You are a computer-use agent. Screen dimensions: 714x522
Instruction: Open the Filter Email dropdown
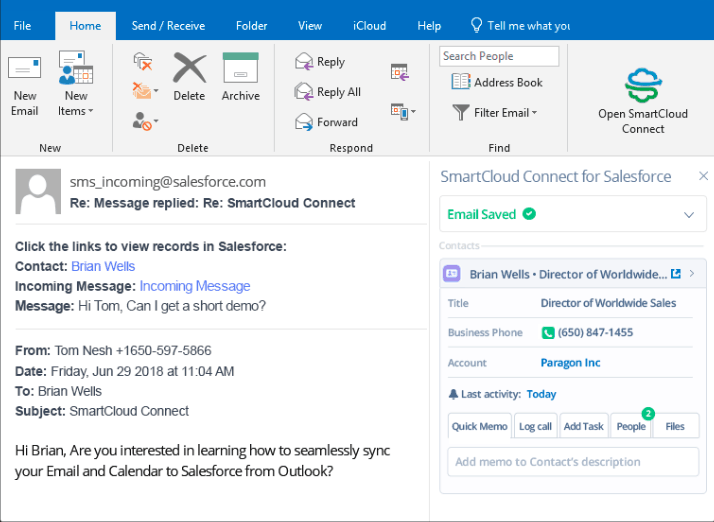coord(495,113)
